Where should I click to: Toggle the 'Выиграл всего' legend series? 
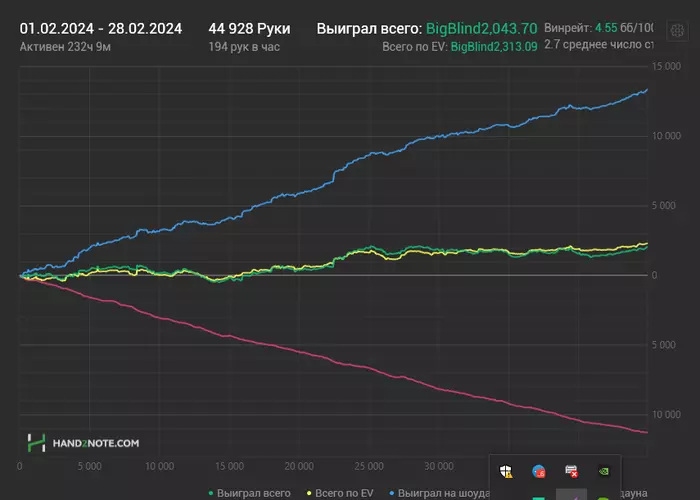tap(250, 493)
